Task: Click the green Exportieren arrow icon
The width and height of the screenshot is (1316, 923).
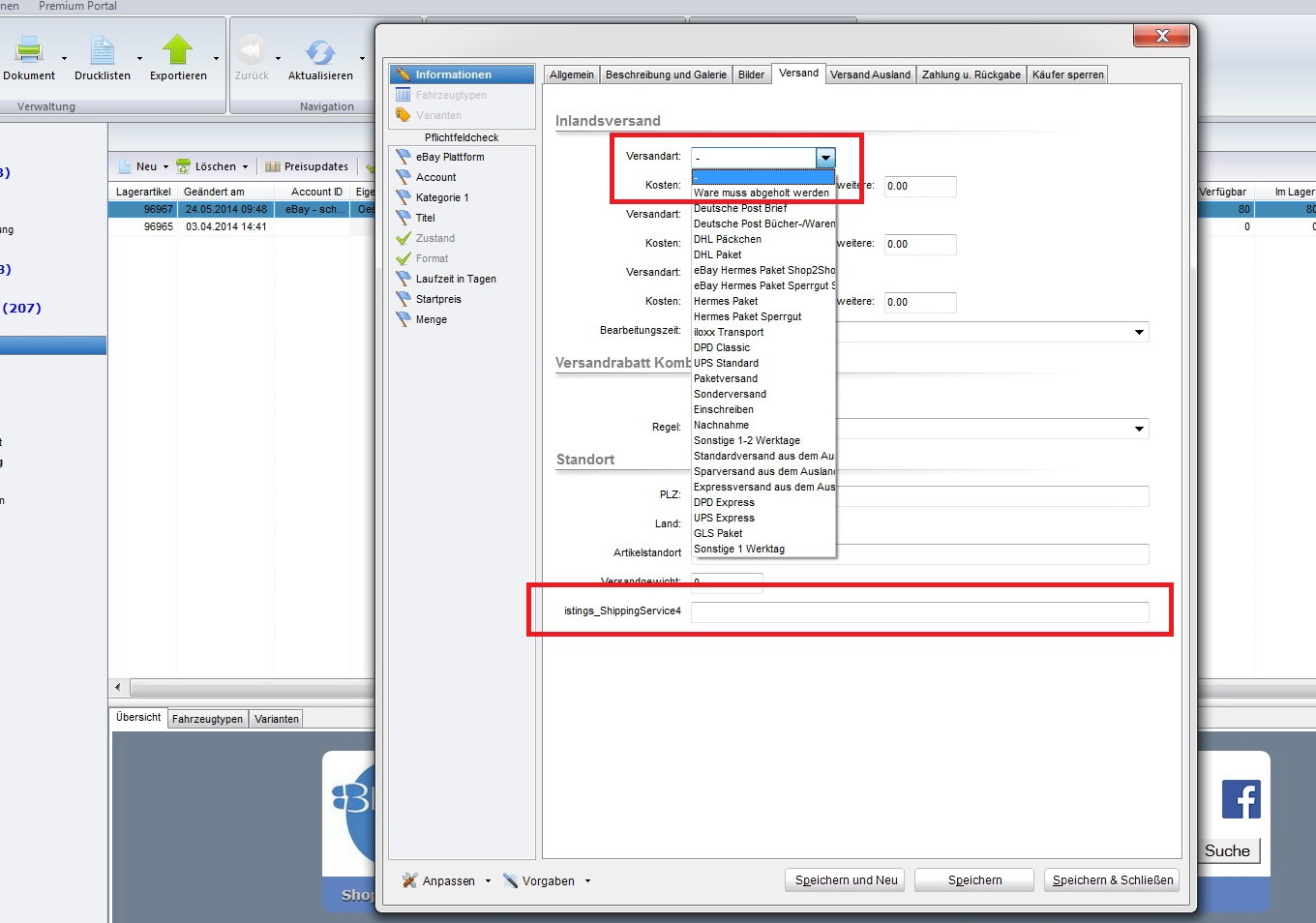Action: (178, 50)
